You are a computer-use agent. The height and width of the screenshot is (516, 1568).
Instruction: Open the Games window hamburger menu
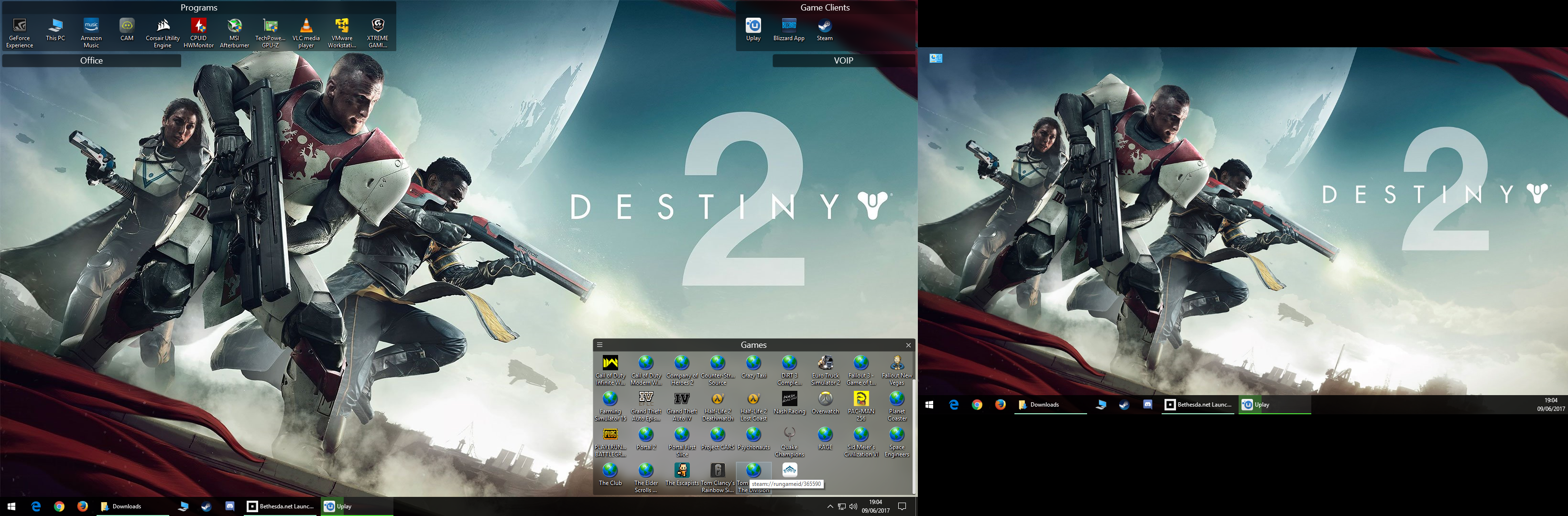click(x=600, y=344)
